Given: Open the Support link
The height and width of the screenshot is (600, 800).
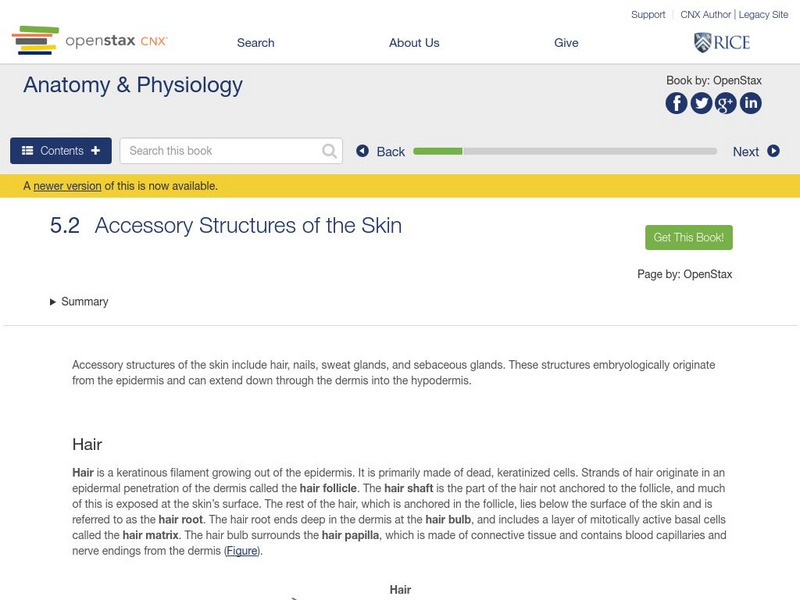Looking at the screenshot, I should point(648,15).
